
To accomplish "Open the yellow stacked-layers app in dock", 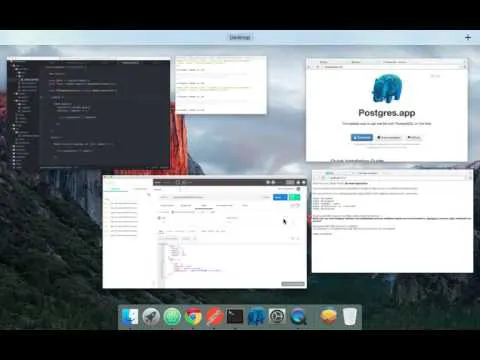I will point(328,316).
